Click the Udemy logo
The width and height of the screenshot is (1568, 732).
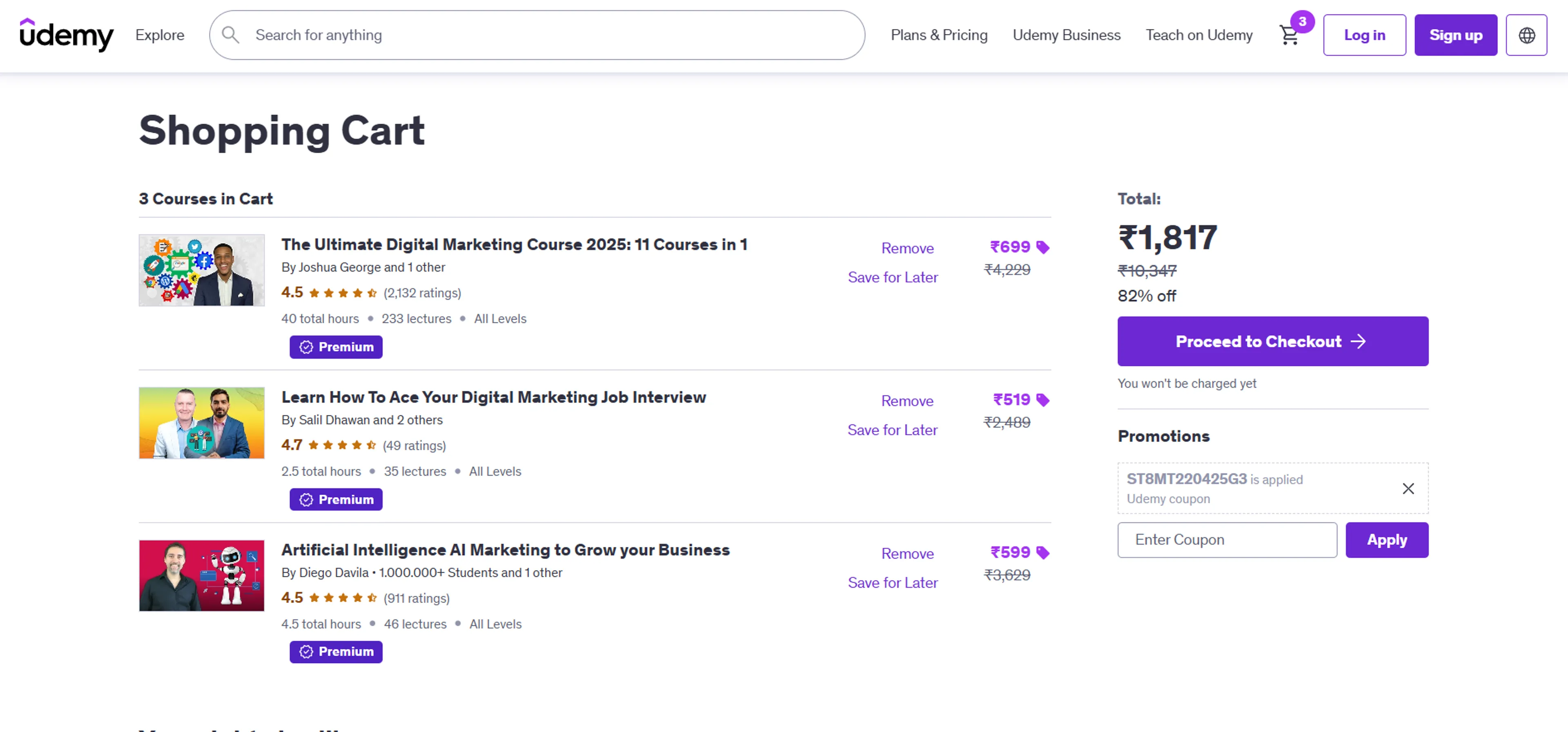click(x=66, y=35)
